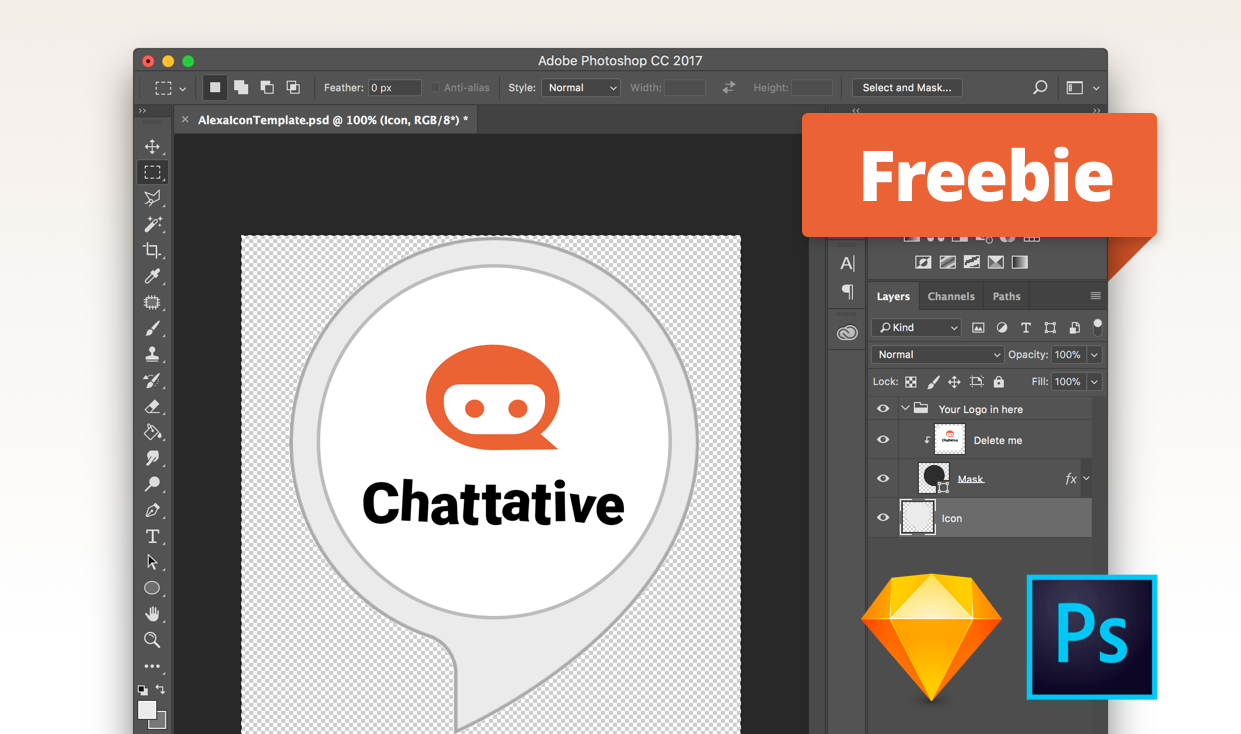The height and width of the screenshot is (734, 1241).
Task: Switch to the Channels tab
Action: click(951, 295)
